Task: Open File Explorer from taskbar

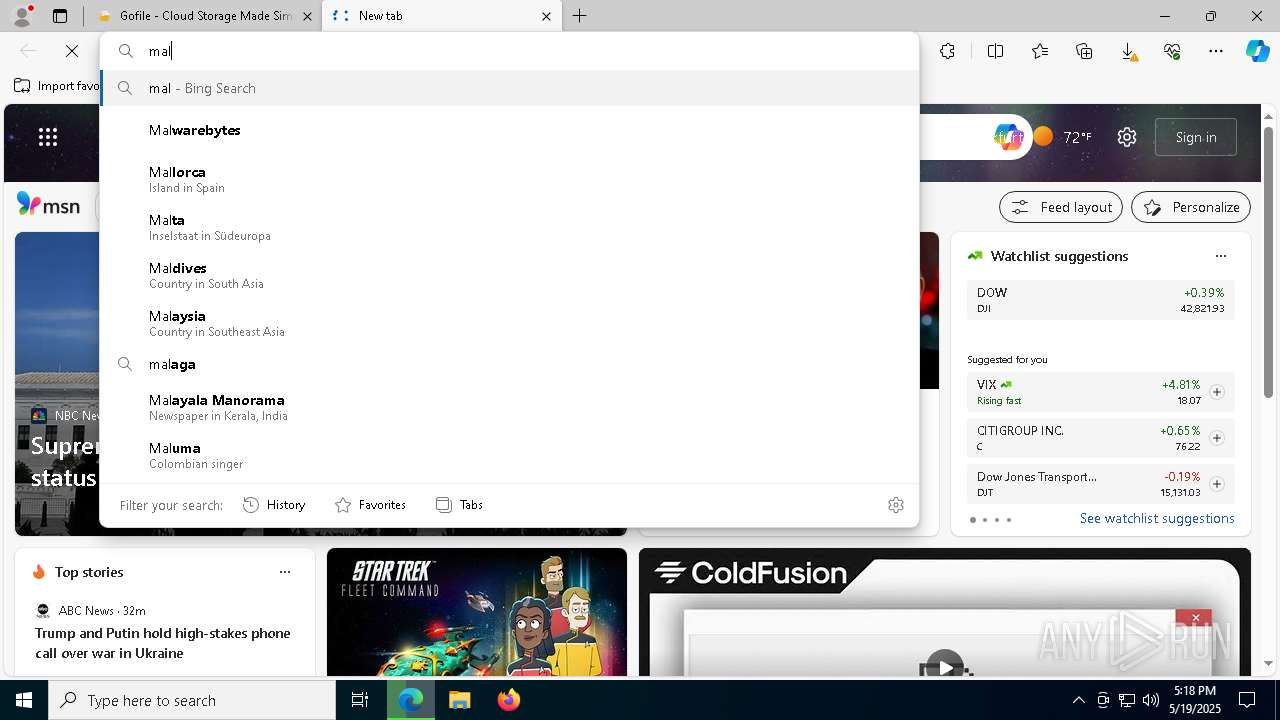Action: (x=459, y=700)
